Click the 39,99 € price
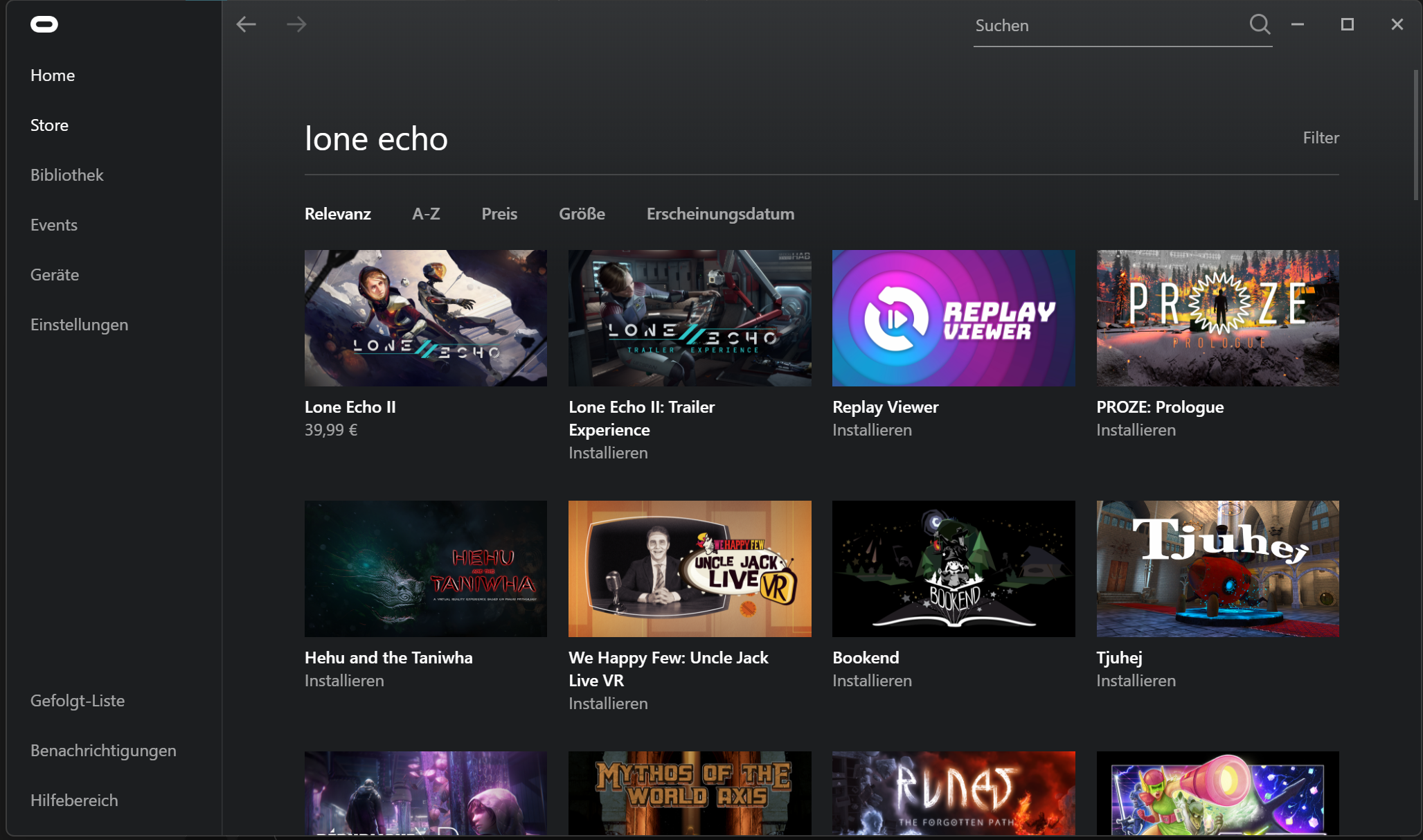1423x840 pixels. (331, 430)
